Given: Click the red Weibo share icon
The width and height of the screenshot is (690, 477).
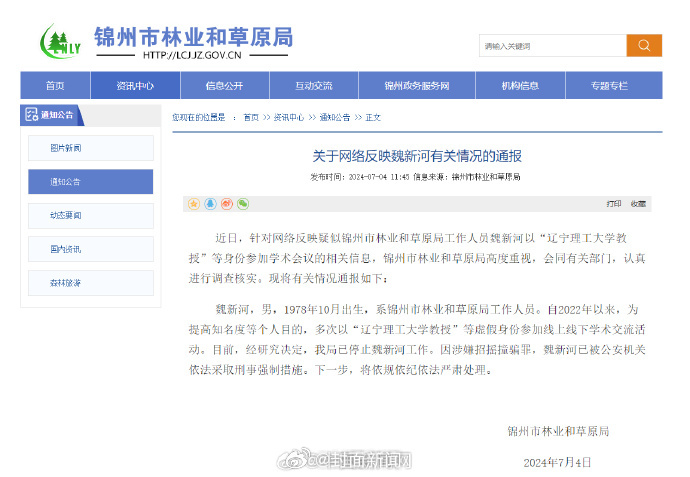Looking at the screenshot, I should (227, 204).
